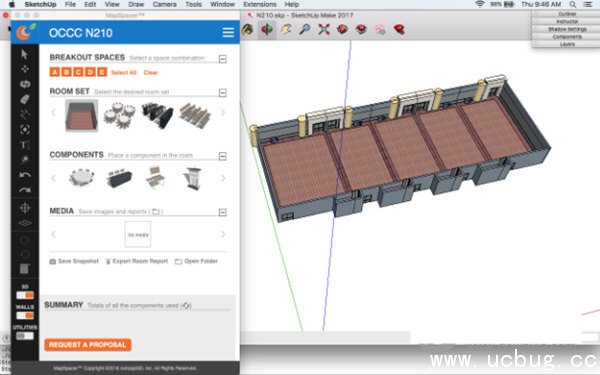This screenshot has width=600, height=375.
Task: Select the Zoom magnifier tool in toolbar
Action: pos(305,29)
